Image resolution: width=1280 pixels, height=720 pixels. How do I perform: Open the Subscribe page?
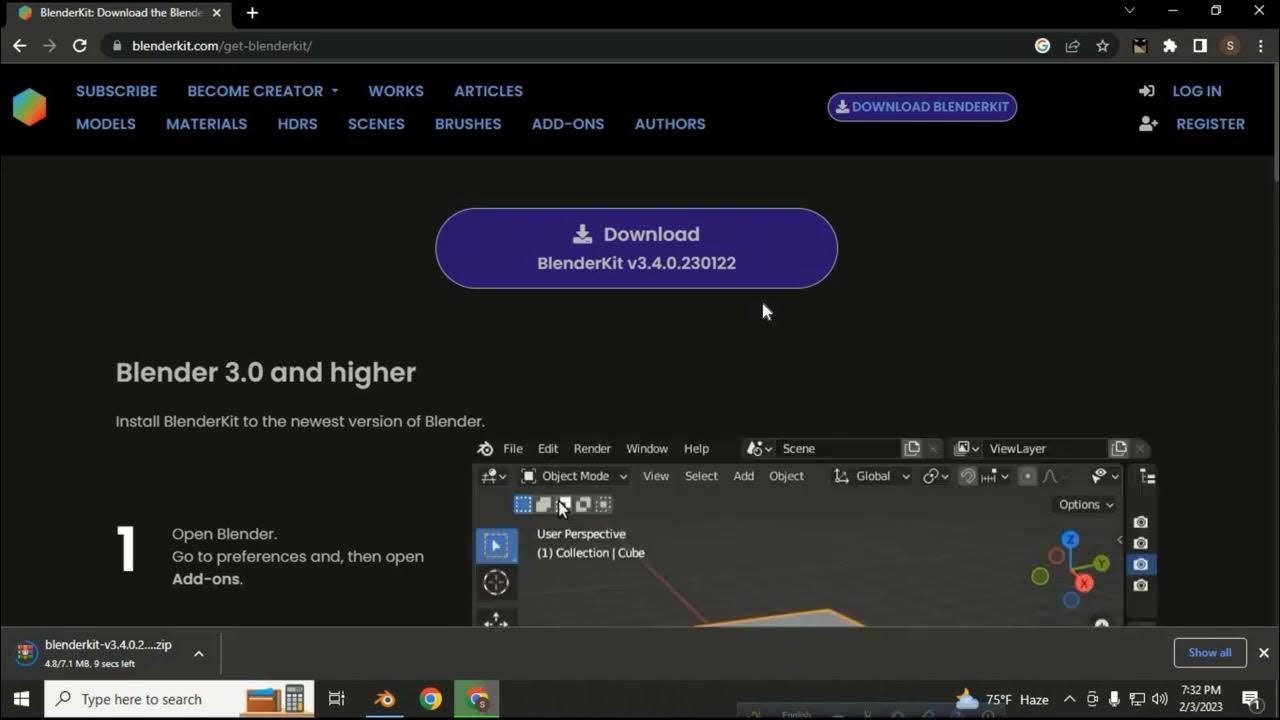116,91
